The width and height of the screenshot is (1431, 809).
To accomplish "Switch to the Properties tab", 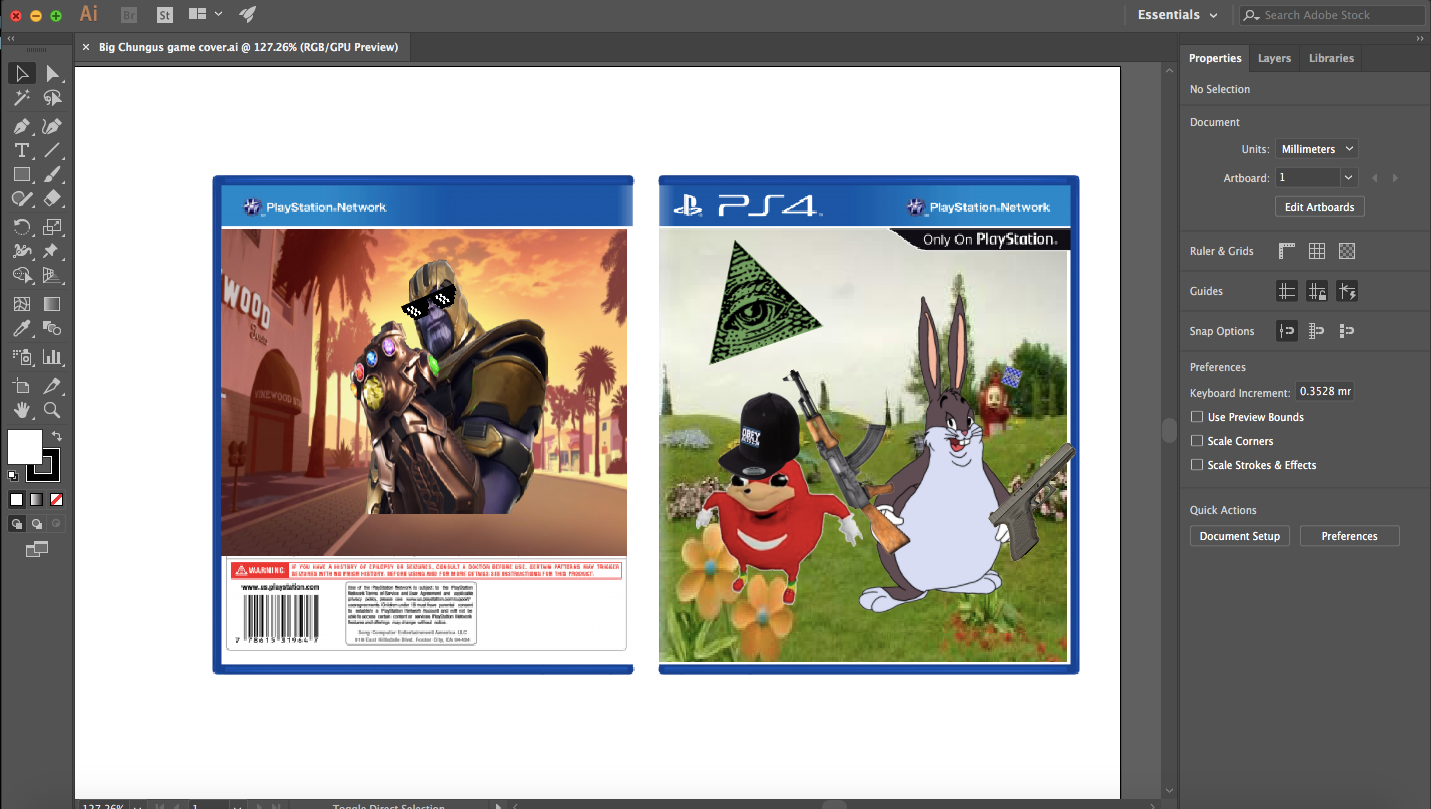I will pyautogui.click(x=1215, y=58).
